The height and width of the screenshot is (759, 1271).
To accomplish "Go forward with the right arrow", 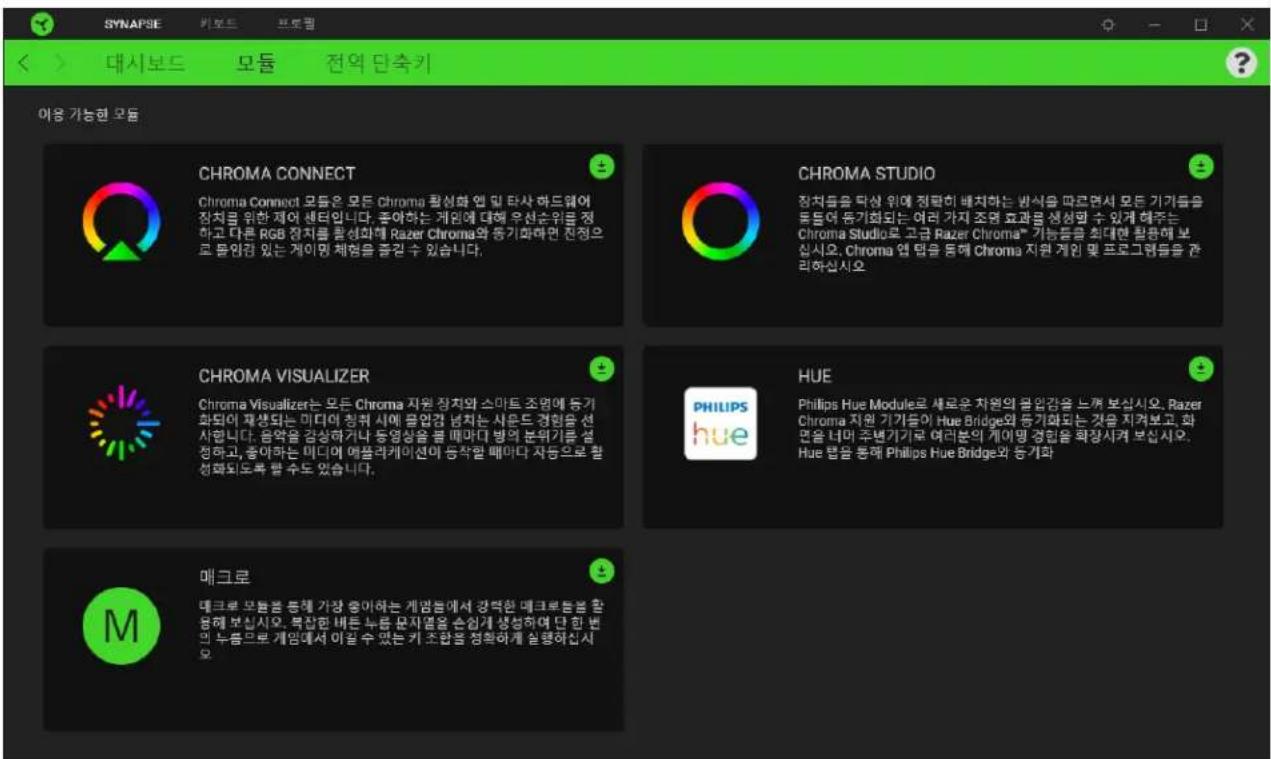I will point(61,64).
